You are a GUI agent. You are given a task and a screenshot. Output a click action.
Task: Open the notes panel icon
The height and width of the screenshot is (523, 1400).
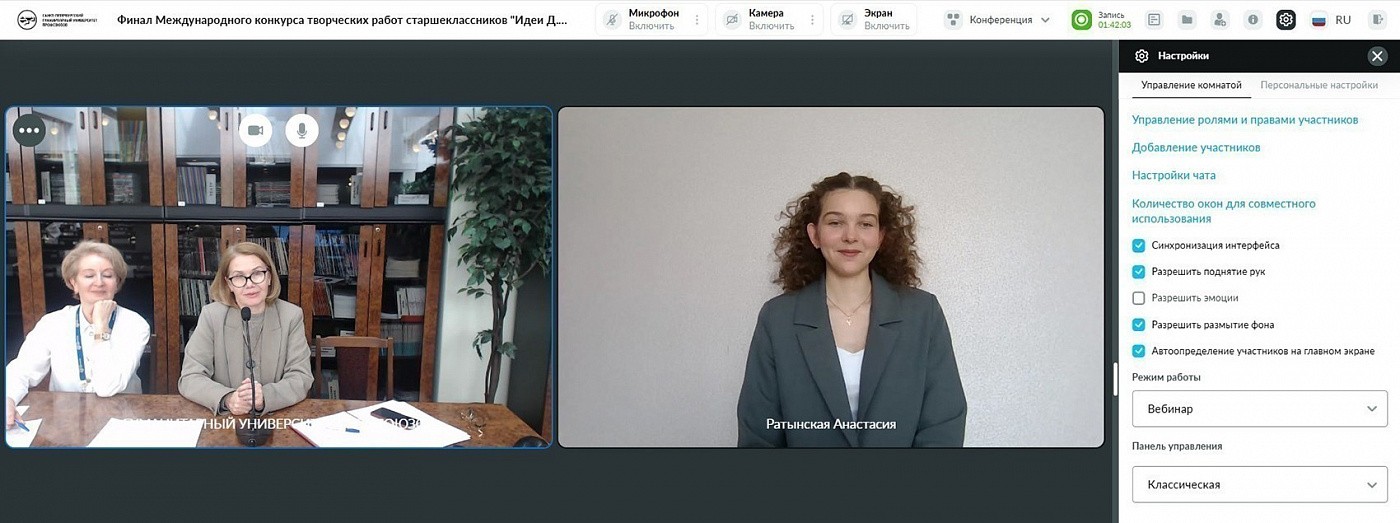[1154, 20]
